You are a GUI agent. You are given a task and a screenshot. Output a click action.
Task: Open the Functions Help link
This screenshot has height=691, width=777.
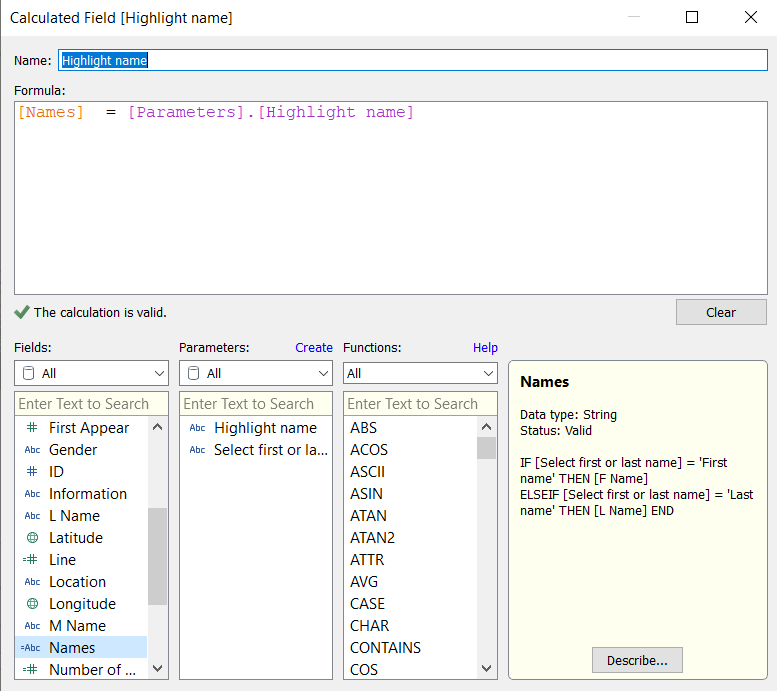pyautogui.click(x=485, y=348)
